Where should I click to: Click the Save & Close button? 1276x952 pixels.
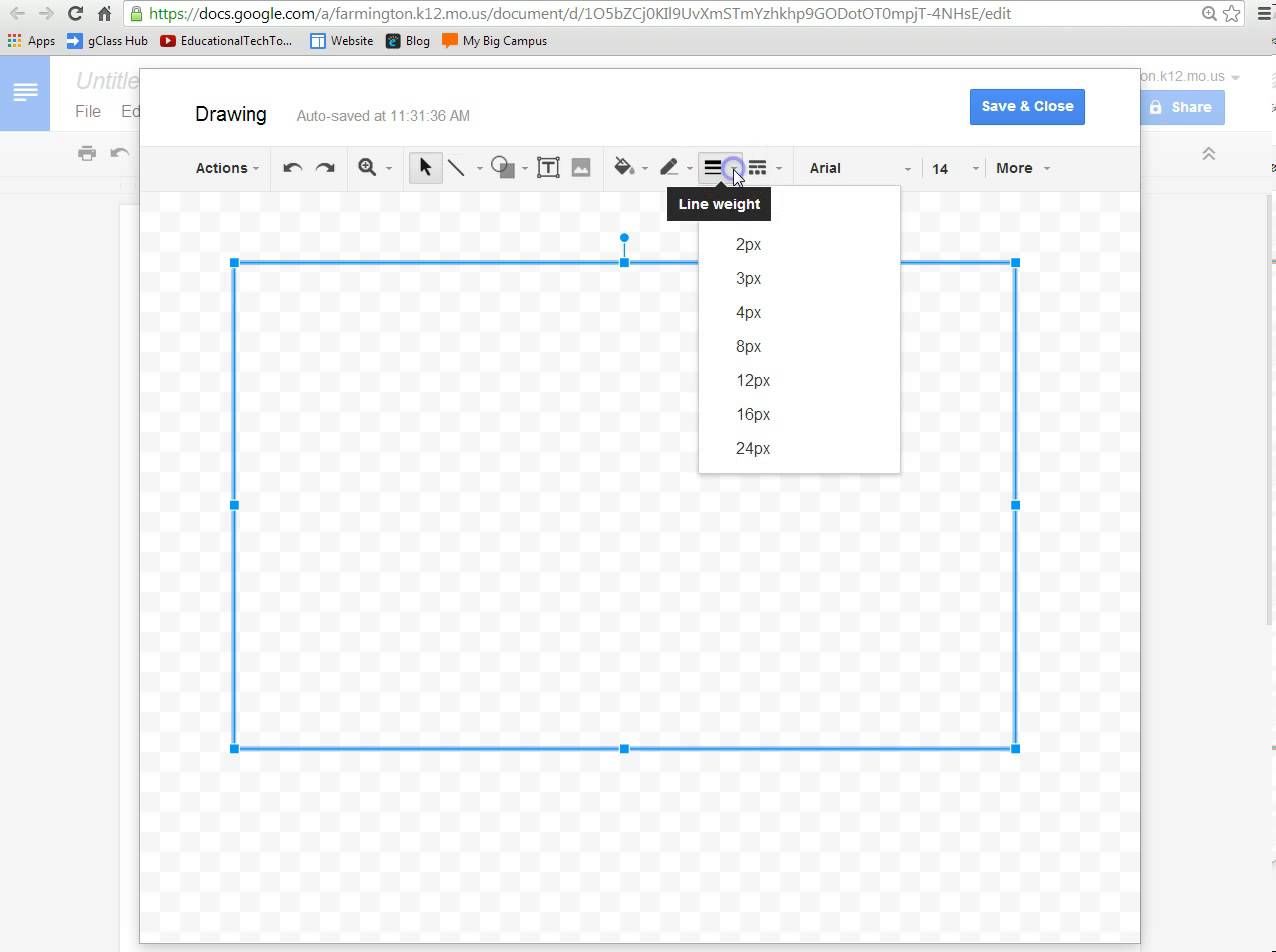[x=1027, y=107]
